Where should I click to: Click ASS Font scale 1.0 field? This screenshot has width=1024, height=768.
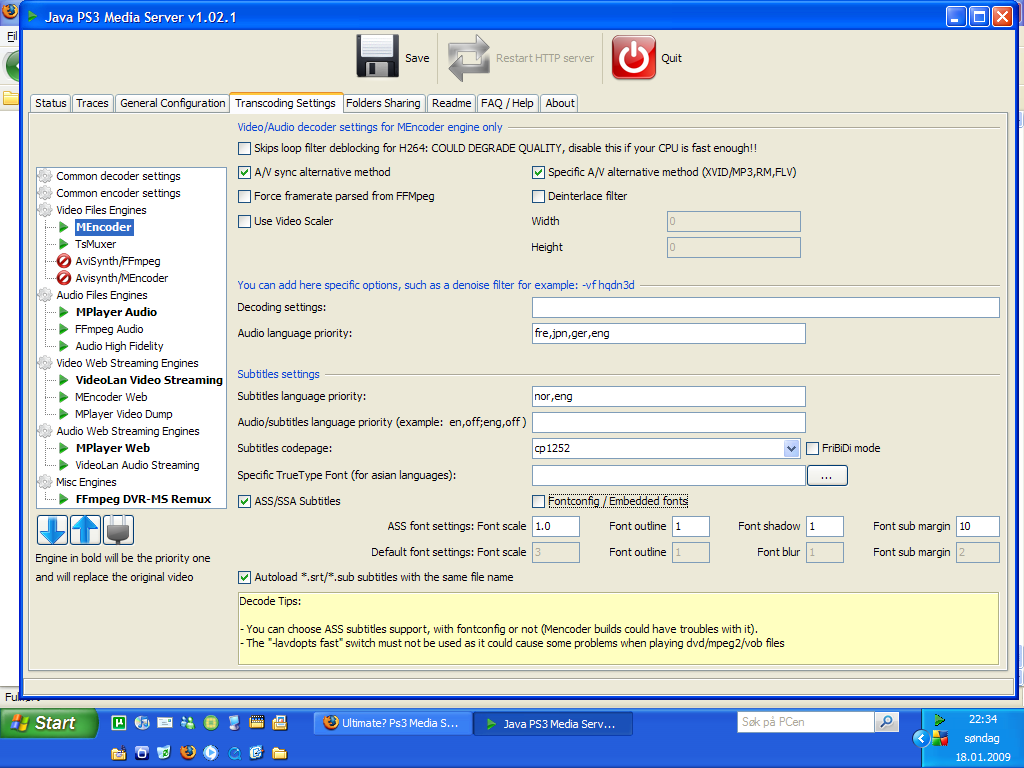(x=556, y=526)
